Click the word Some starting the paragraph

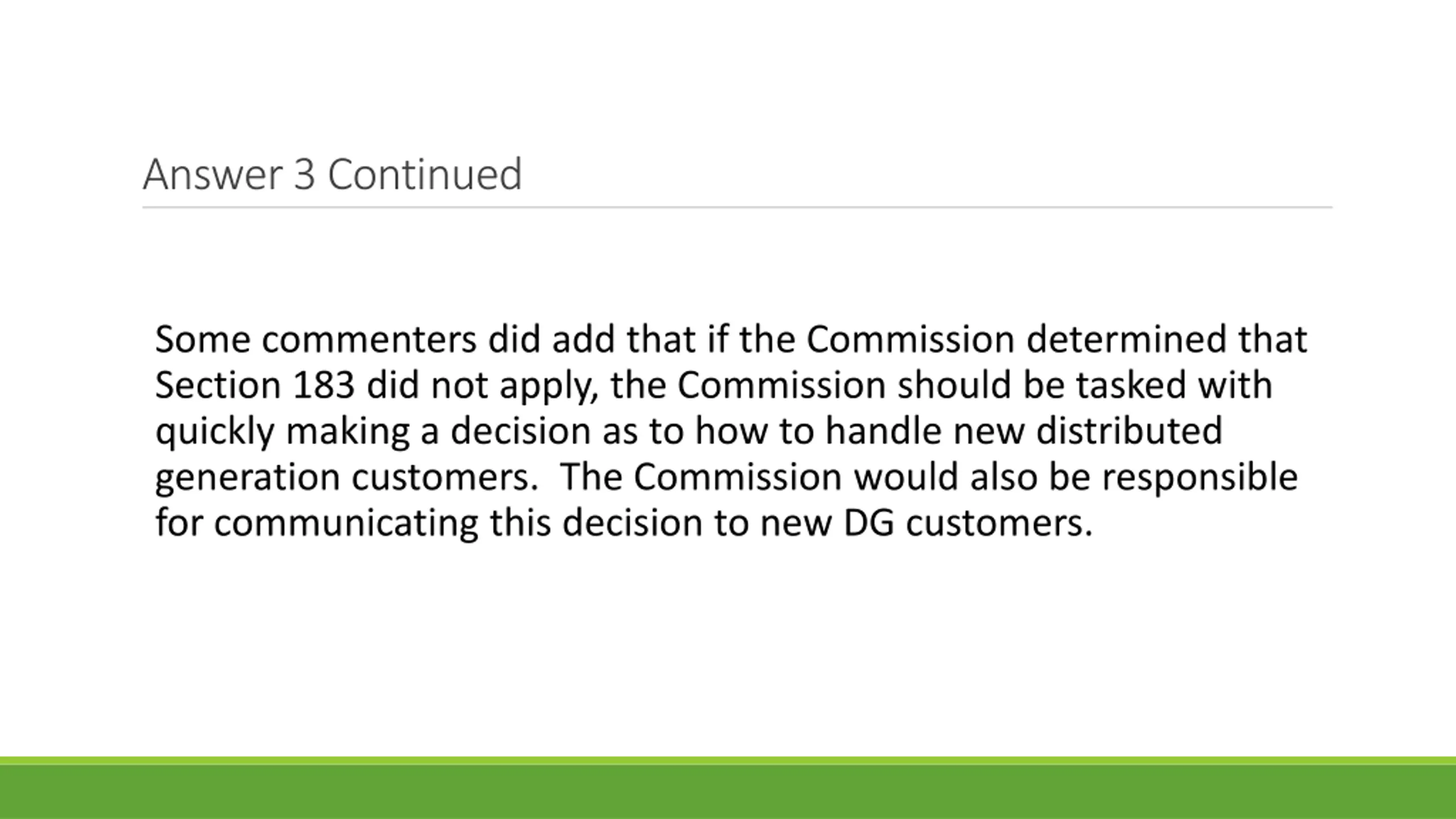[202, 340]
